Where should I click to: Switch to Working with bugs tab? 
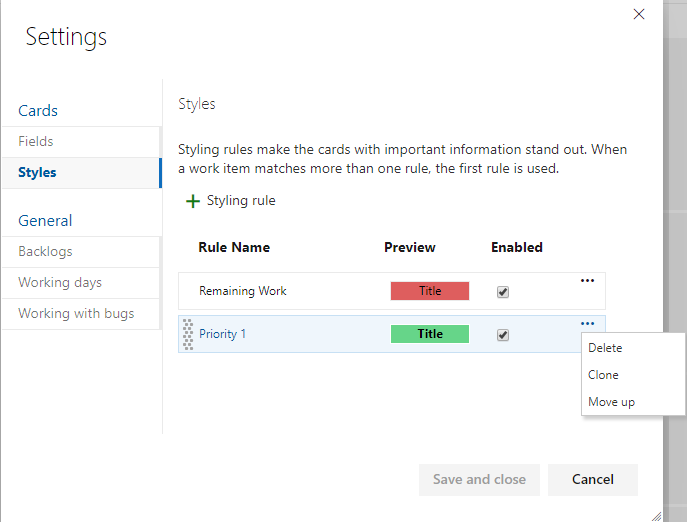(81, 314)
